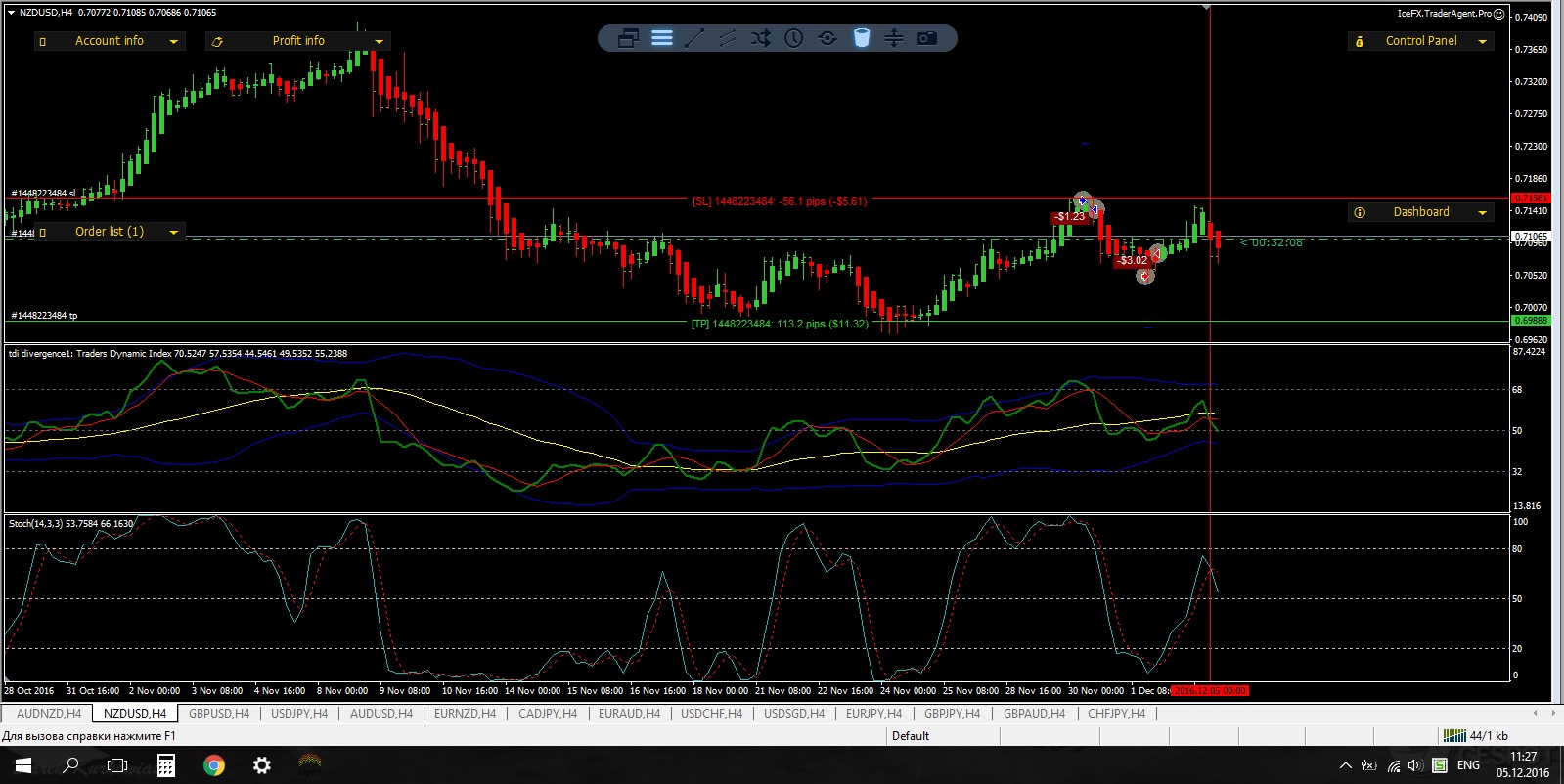Image resolution: width=1564 pixels, height=784 pixels.
Task: Click the eye visibility icon in toolbar
Action: [x=827, y=38]
